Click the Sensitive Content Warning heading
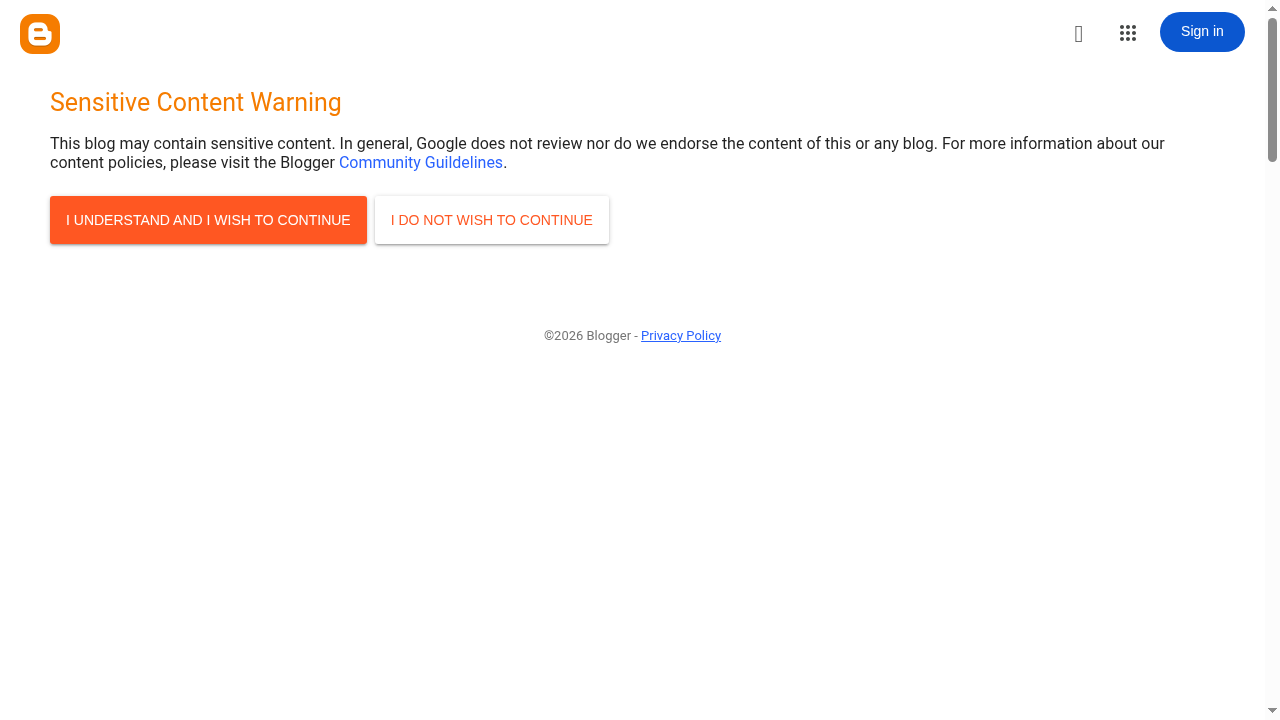Screen dimensions: 1280x720 (196, 103)
